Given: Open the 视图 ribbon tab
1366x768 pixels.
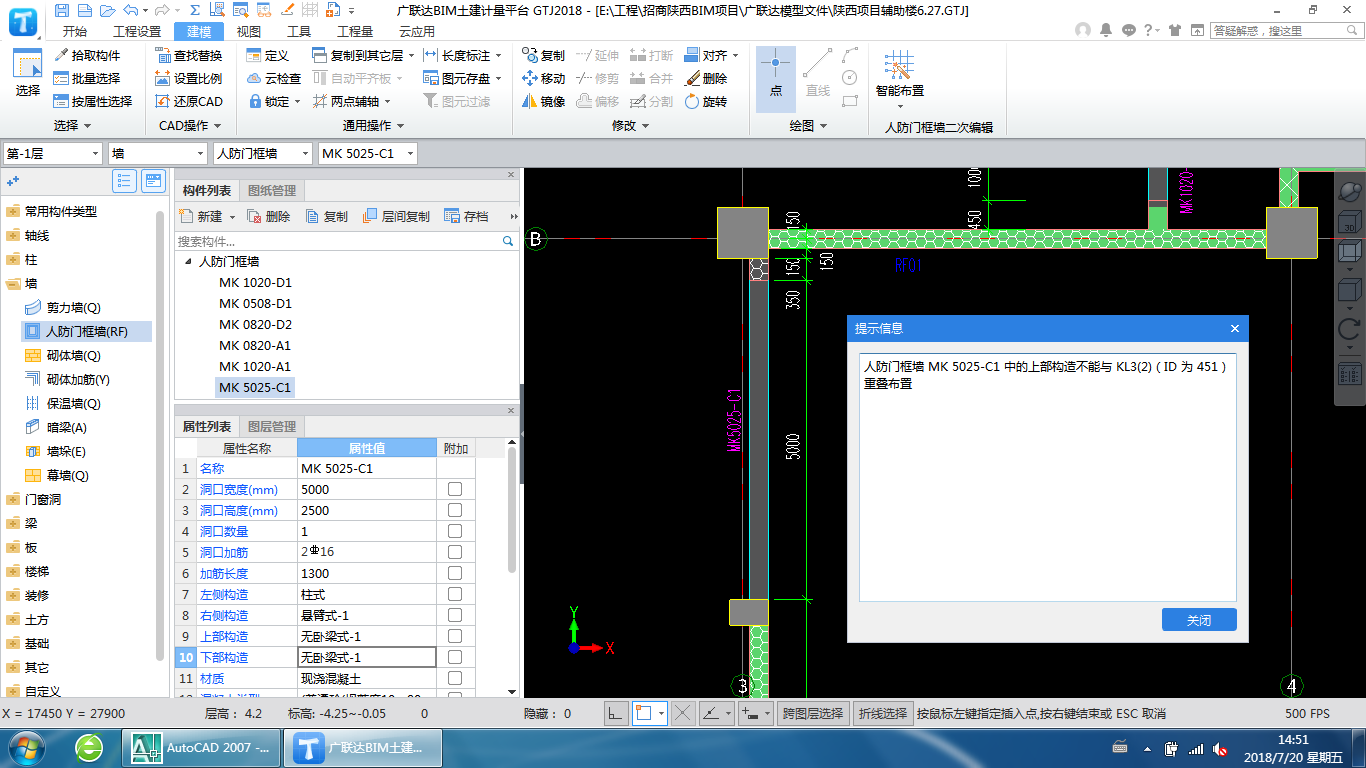Looking at the screenshot, I should click(x=249, y=31).
